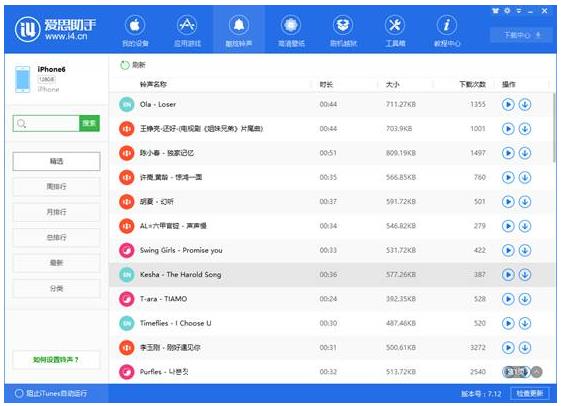Download the Kesha - The Harold Song ringtone
The image size is (561, 406).
525,275
